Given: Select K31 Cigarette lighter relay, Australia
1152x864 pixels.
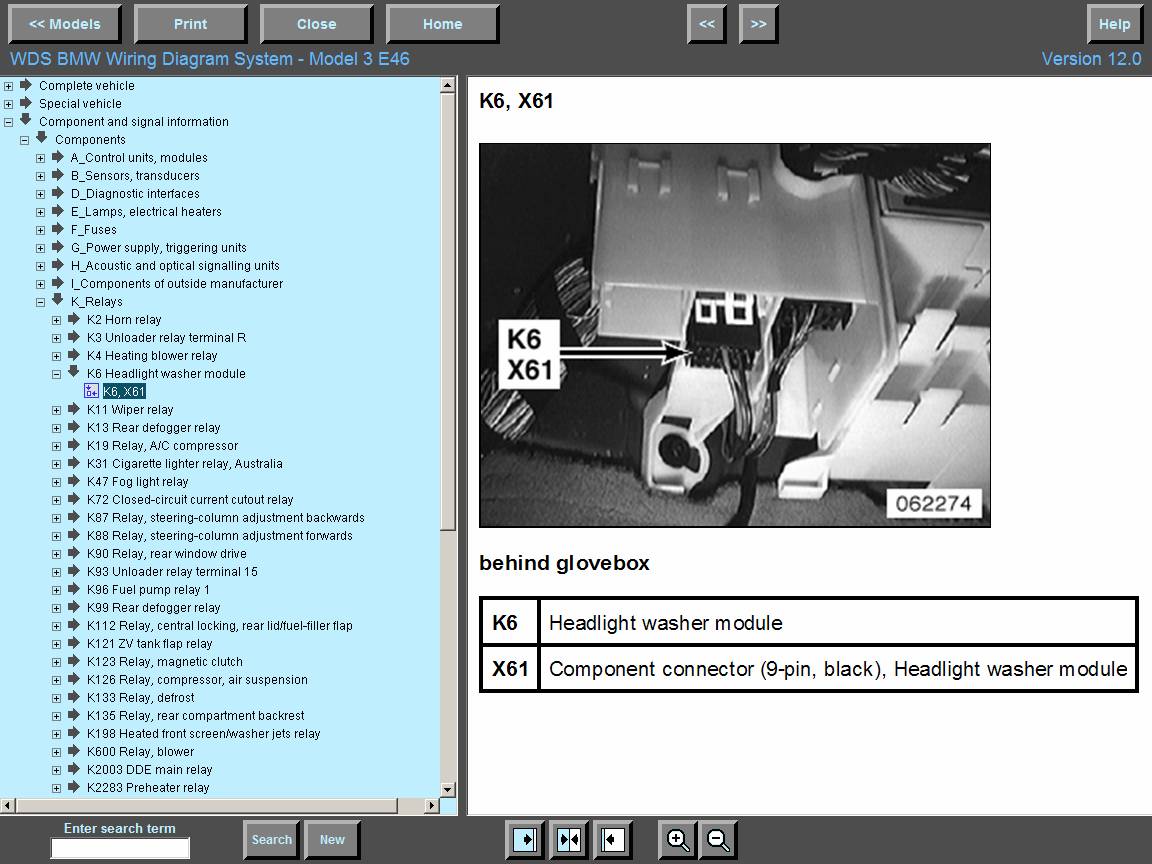Looking at the screenshot, I should (x=184, y=464).
